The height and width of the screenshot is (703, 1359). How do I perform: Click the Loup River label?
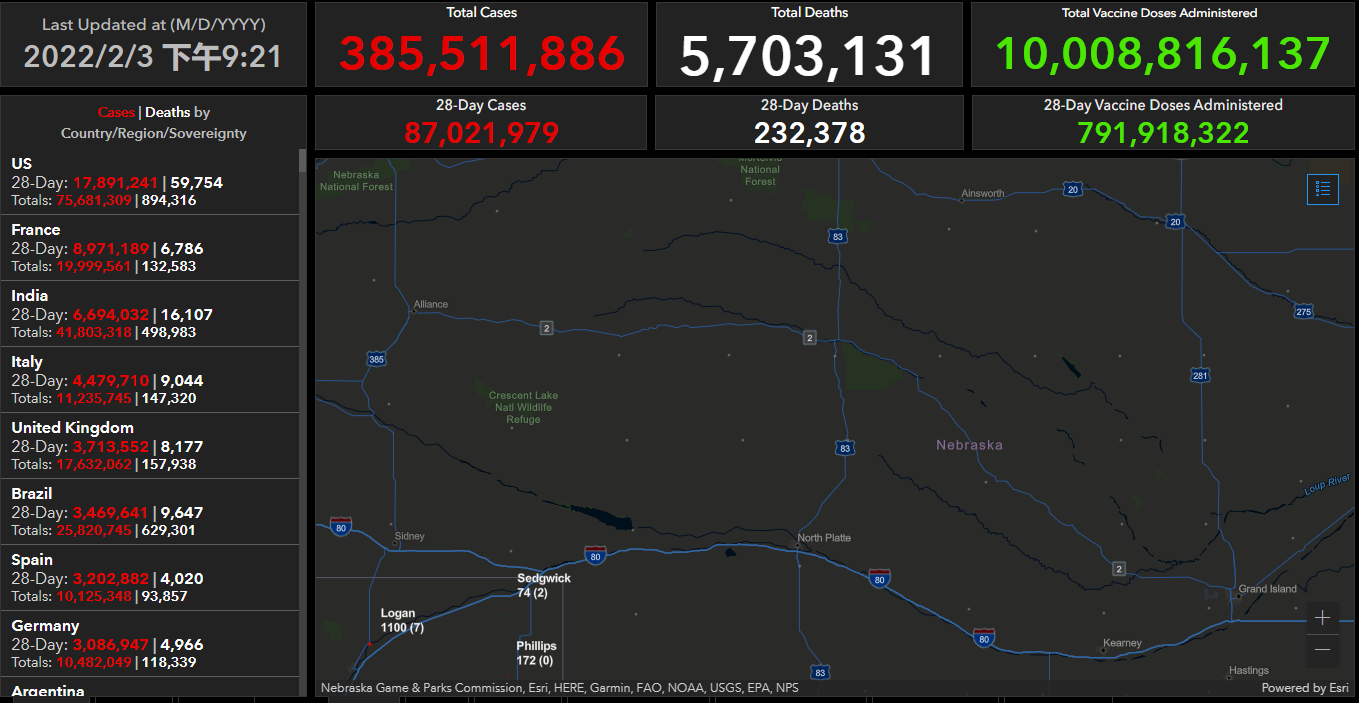pyautogui.click(x=1328, y=485)
